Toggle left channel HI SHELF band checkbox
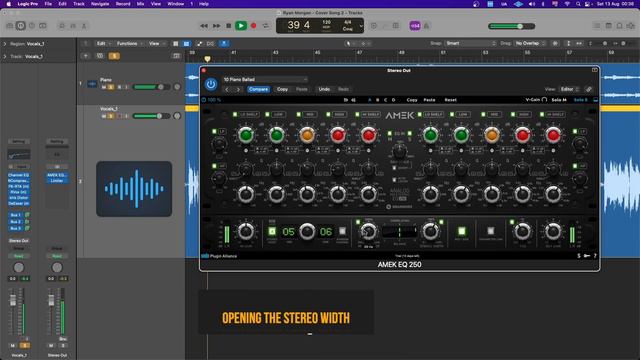Image resolution: width=640 pixels, height=360 pixels. pyautogui.click(x=358, y=114)
